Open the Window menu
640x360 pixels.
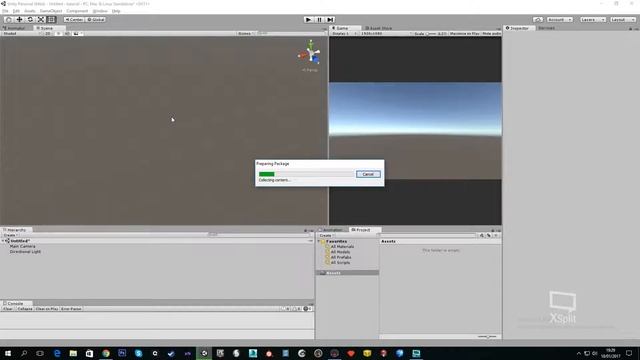pos(100,11)
